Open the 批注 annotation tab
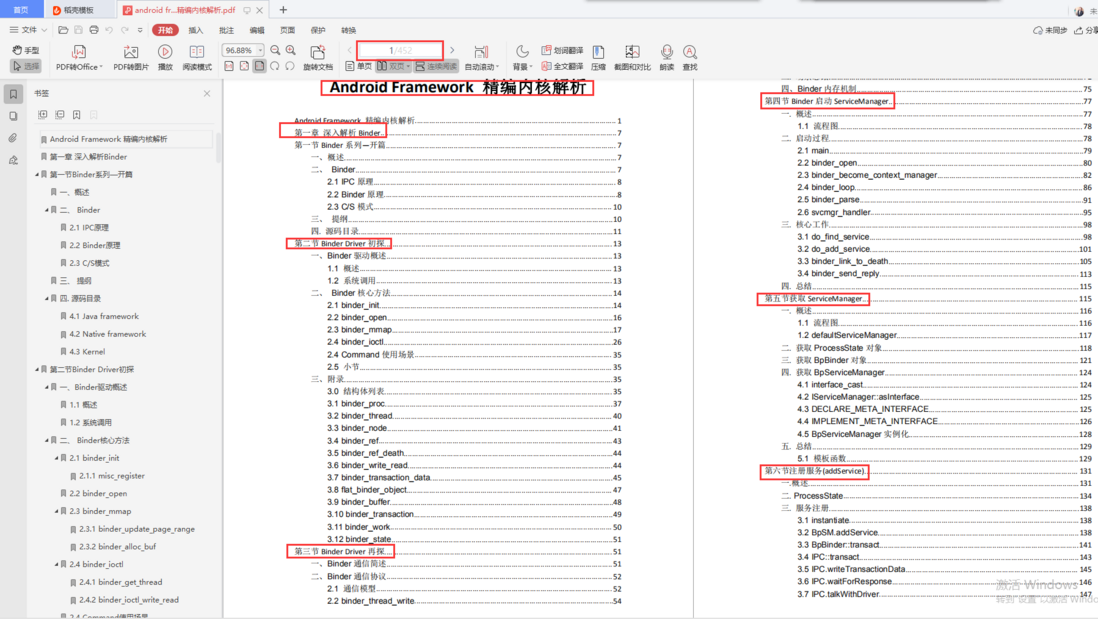The image size is (1098, 619). click(x=226, y=30)
